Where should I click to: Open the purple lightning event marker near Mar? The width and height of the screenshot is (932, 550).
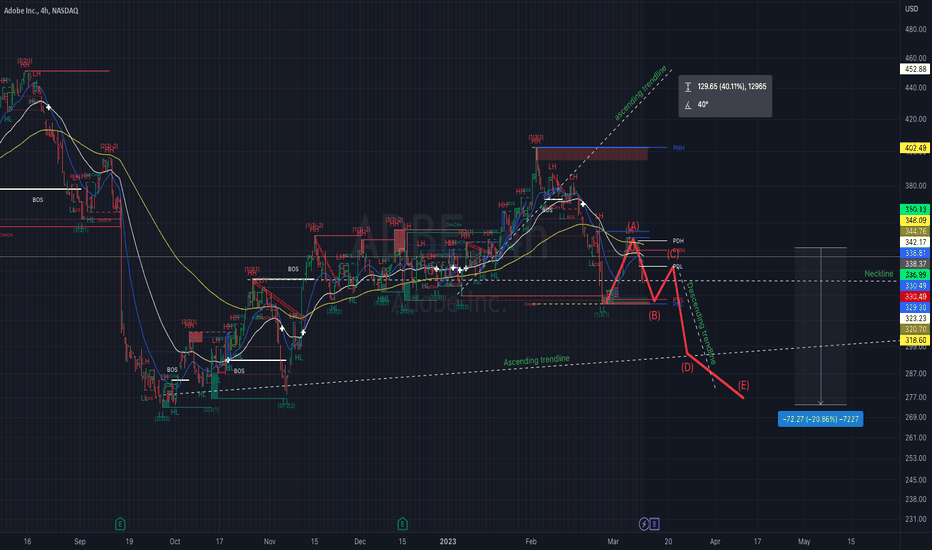pos(644,524)
